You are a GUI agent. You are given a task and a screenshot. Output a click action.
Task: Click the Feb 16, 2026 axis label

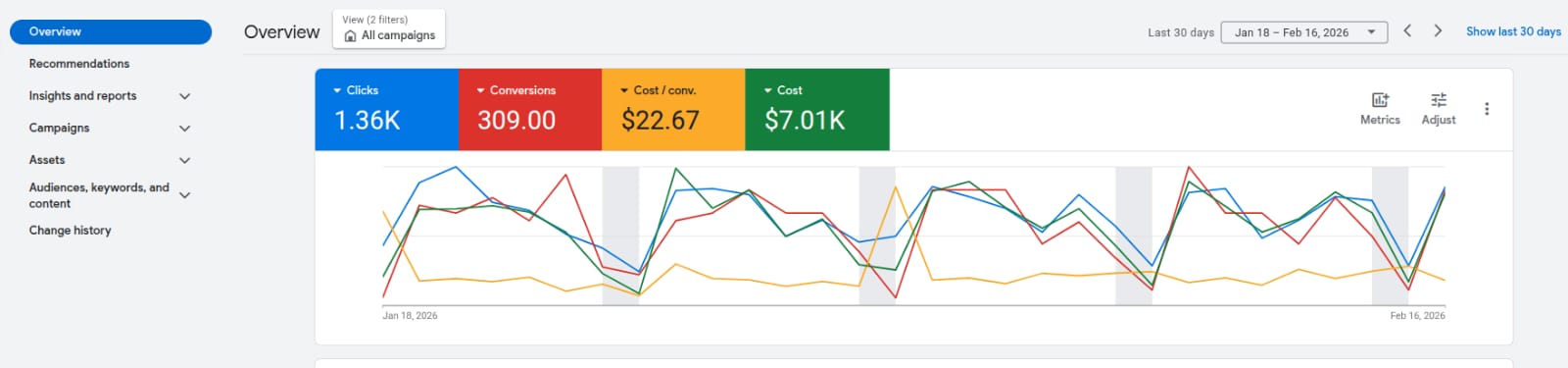click(x=1417, y=316)
